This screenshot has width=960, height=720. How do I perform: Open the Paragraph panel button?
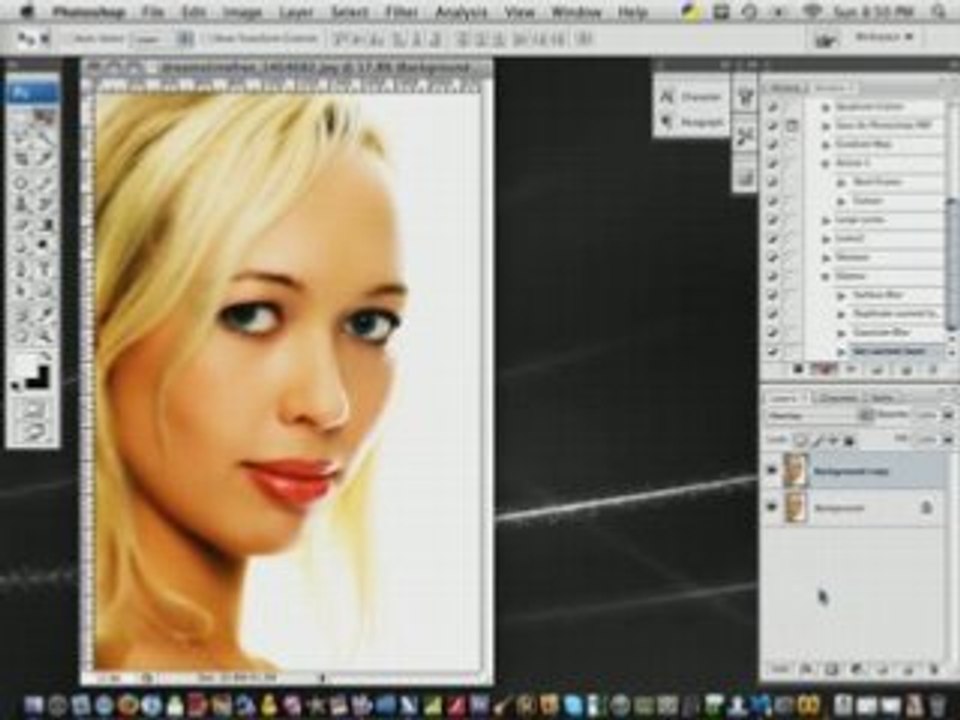(x=692, y=122)
